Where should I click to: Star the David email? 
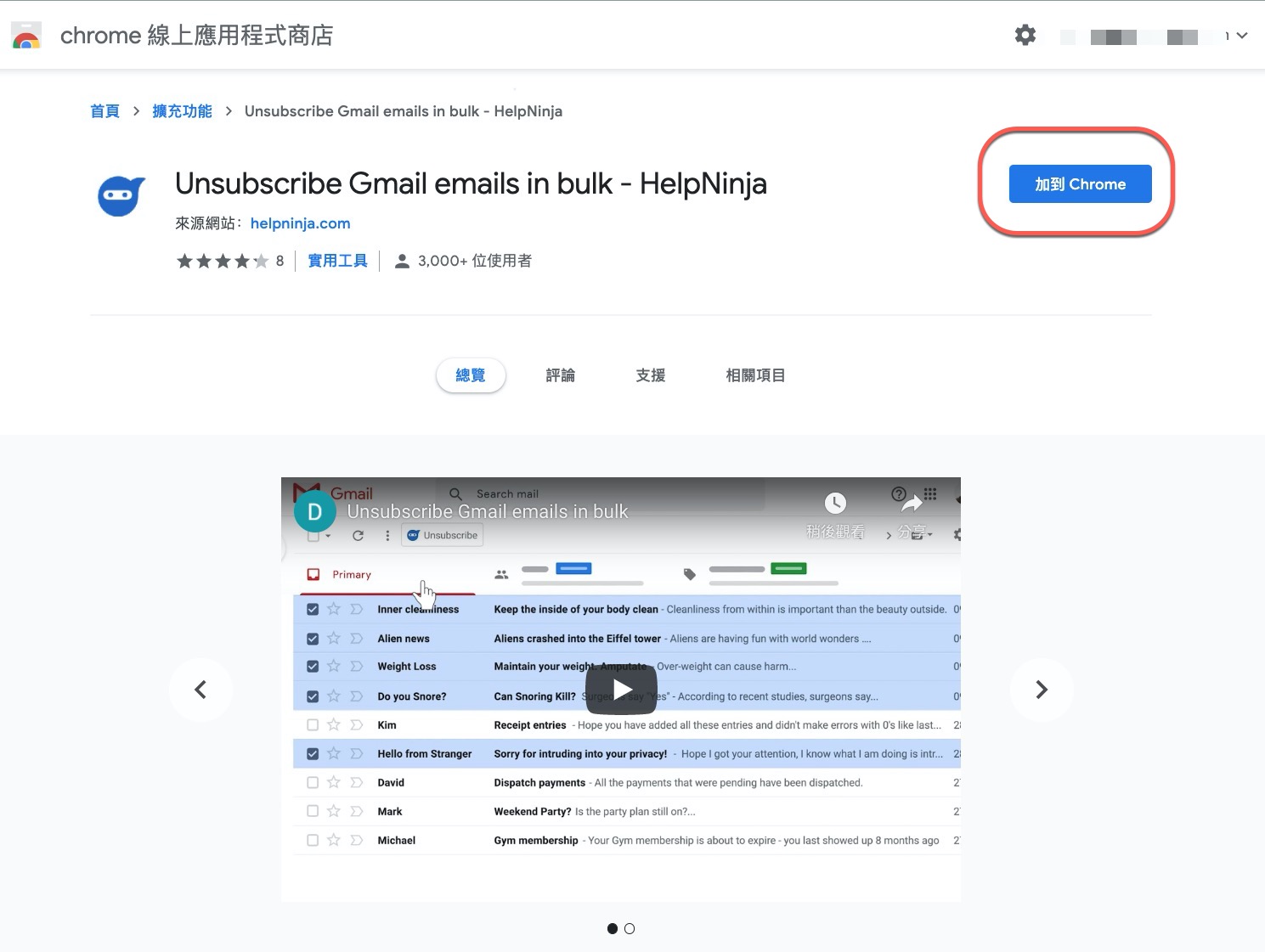pos(334,782)
